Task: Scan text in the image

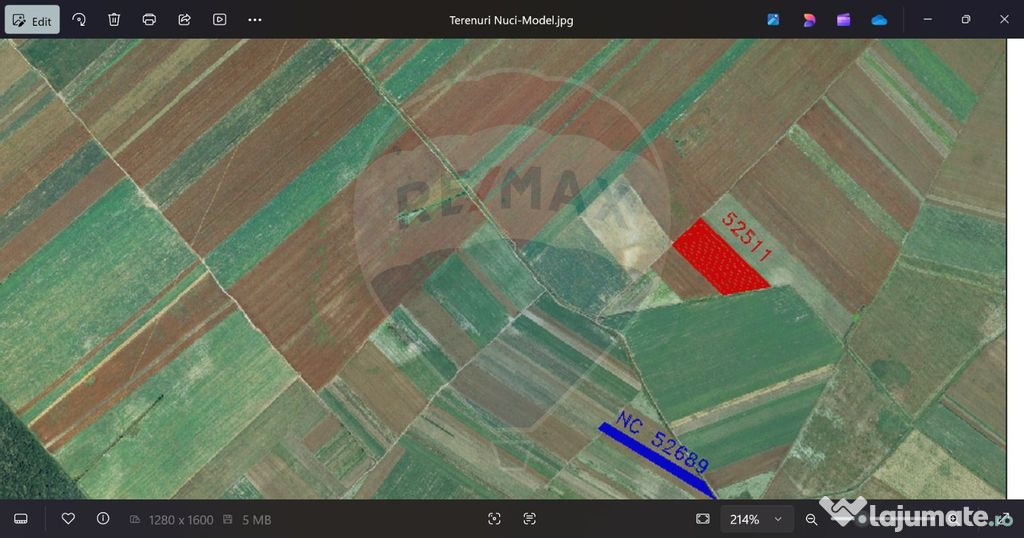Action: click(x=529, y=519)
